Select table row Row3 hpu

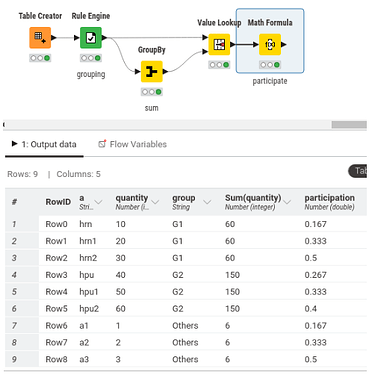186,275
